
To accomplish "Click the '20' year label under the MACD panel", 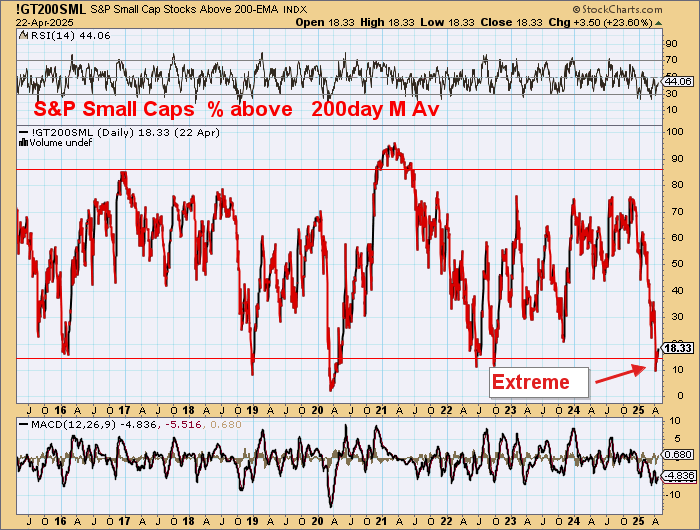I will (319, 522).
